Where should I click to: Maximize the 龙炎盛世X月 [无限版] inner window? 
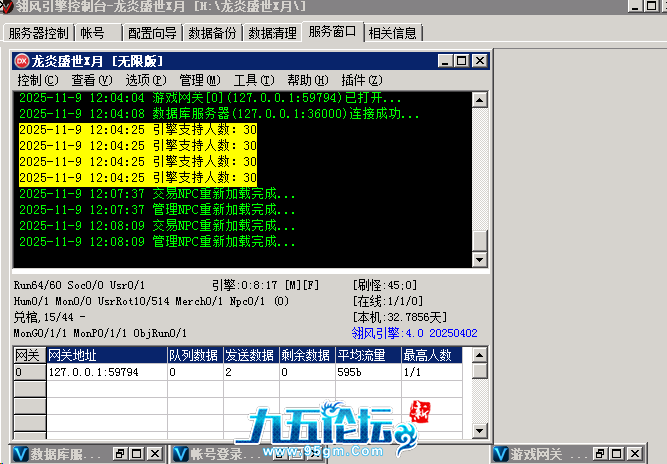(x=462, y=61)
